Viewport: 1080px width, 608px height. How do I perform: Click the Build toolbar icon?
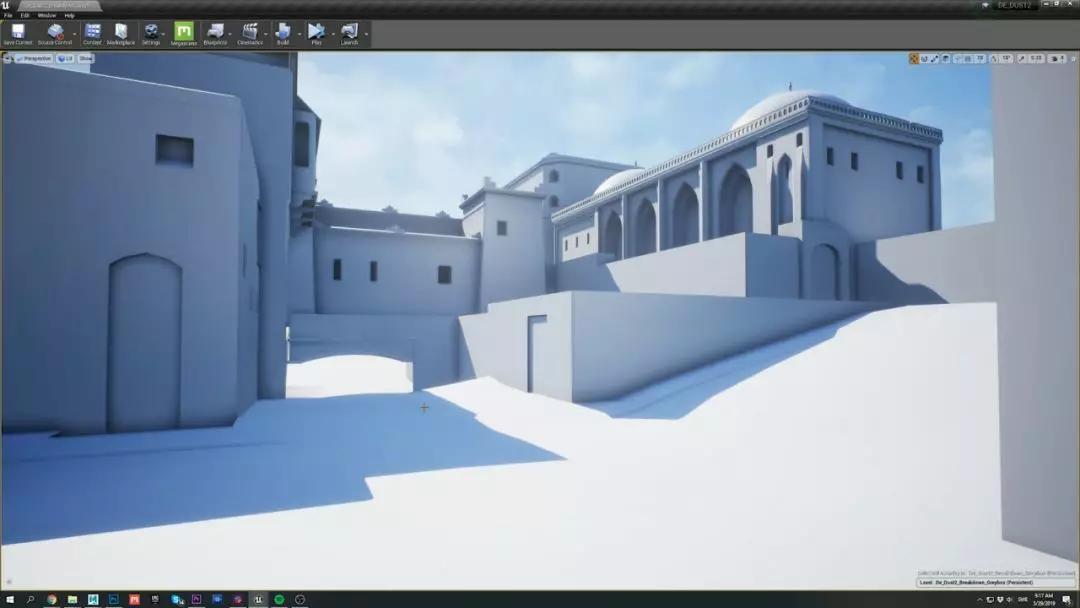282,33
